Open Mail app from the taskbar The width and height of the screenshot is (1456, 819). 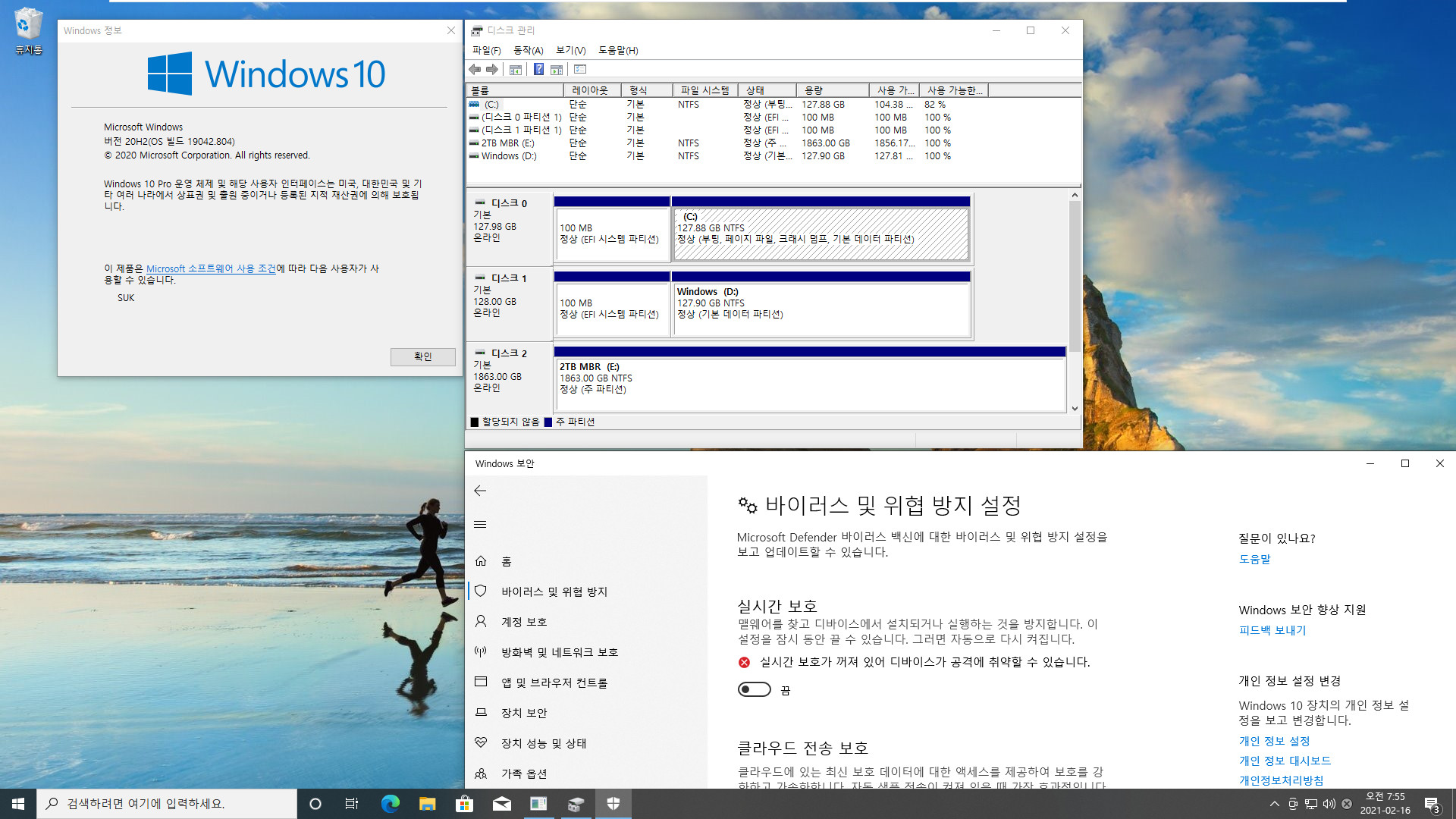(x=501, y=804)
